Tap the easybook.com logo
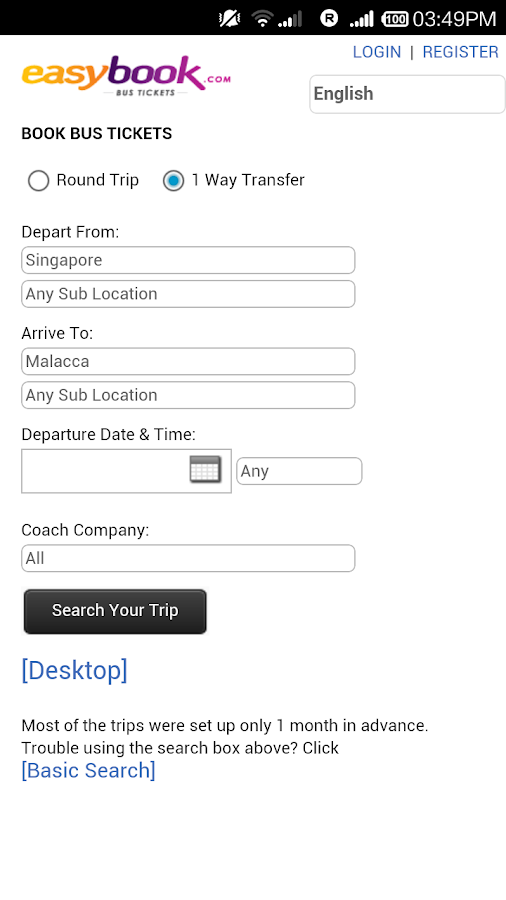 (126, 76)
